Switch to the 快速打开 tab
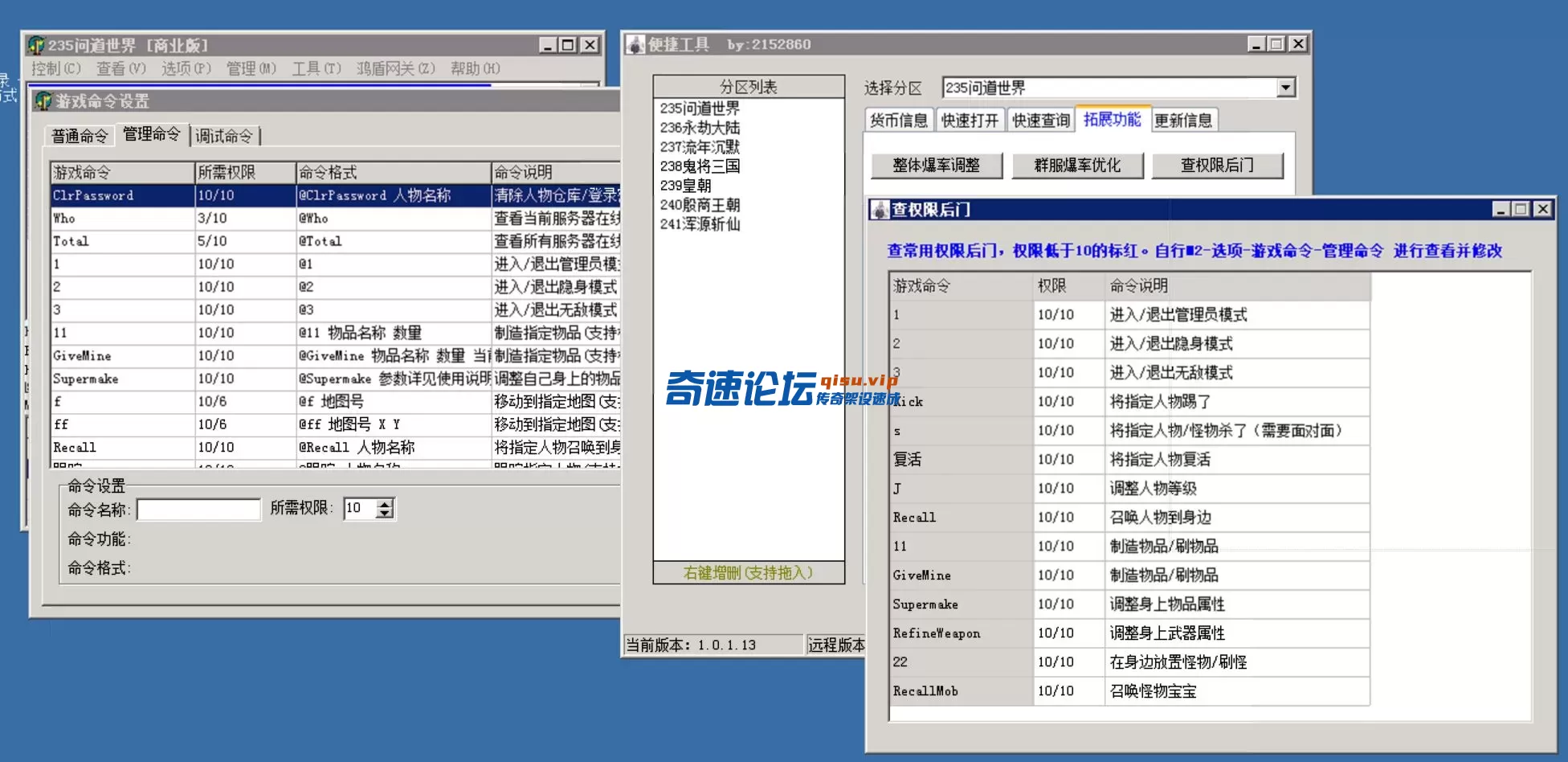The image size is (1568, 762). (970, 121)
